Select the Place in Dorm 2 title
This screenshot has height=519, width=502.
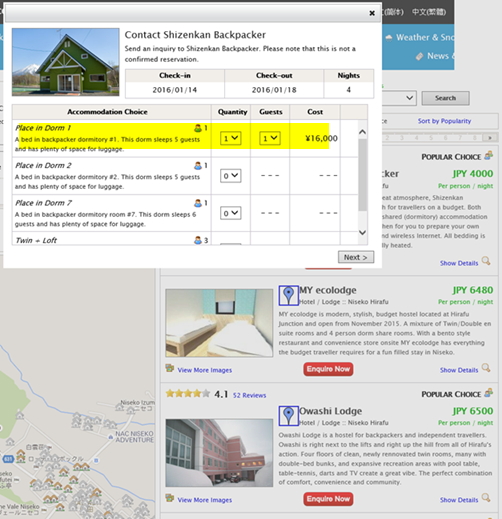point(43,165)
